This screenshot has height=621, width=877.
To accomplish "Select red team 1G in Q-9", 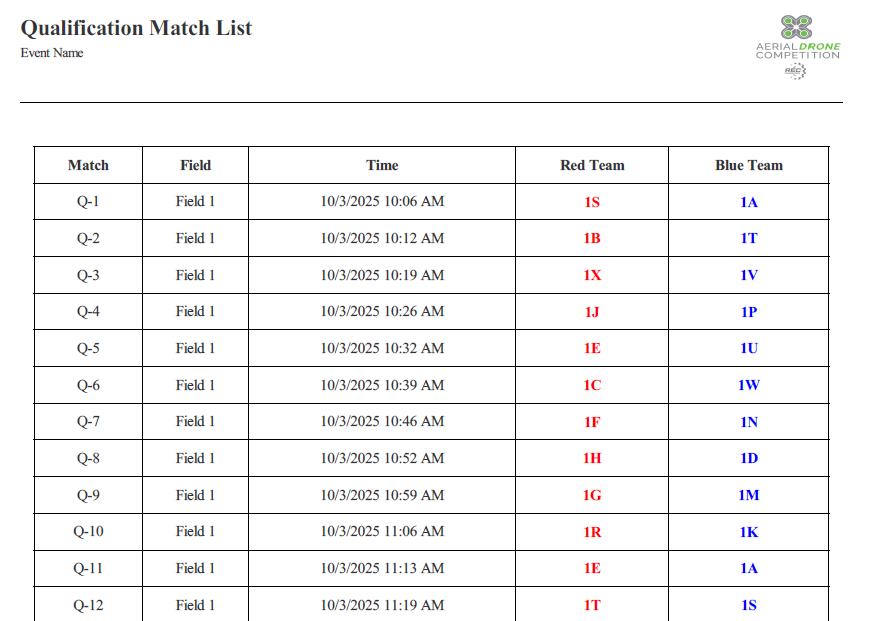I will pyautogui.click(x=592, y=495).
